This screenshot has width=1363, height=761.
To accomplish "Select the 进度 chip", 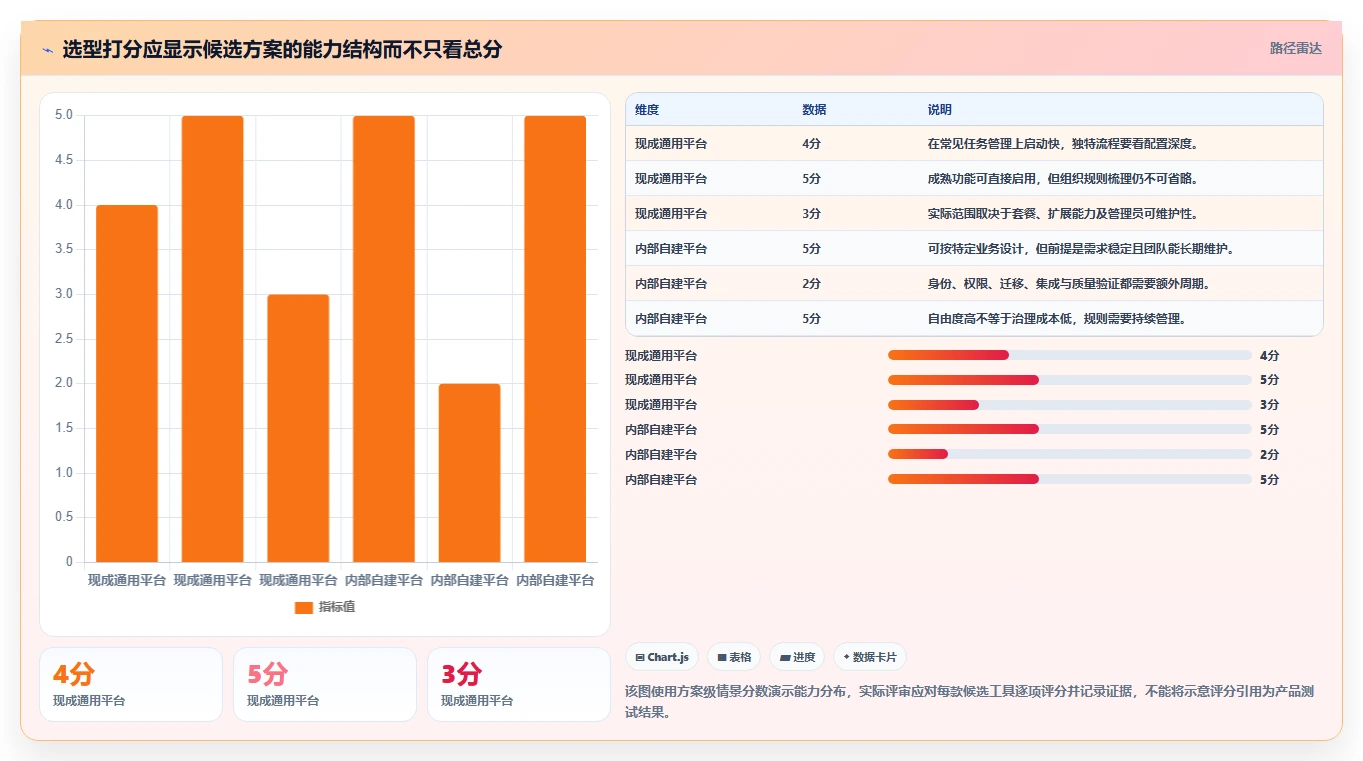I will (797, 657).
